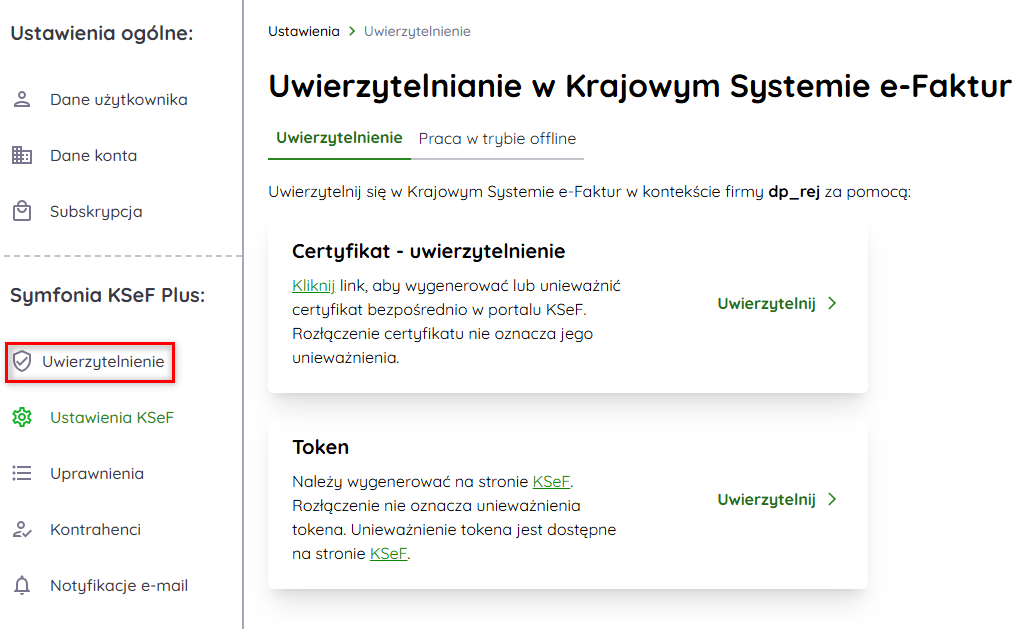Screen dimensions: 1028x630
Task: Follow the last KSeF link for token revocation
Action: [388, 553]
